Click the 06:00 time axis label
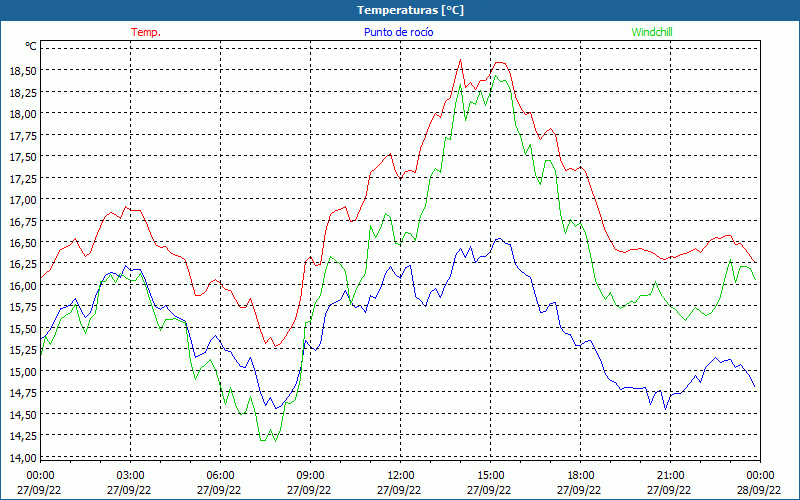Image resolution: width=800 pixels, height=500 pixels. 220,476
